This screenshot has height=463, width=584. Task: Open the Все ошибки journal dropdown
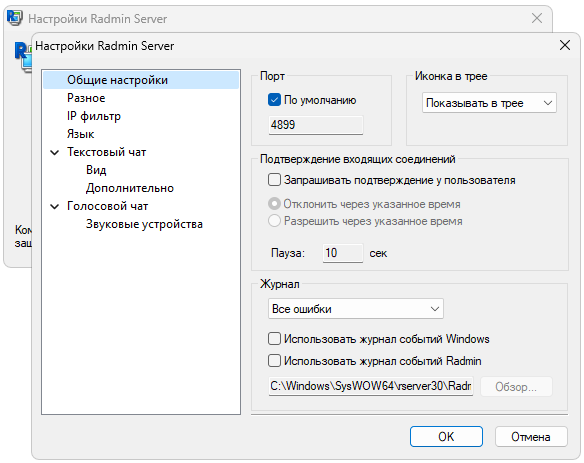point(356,309)
